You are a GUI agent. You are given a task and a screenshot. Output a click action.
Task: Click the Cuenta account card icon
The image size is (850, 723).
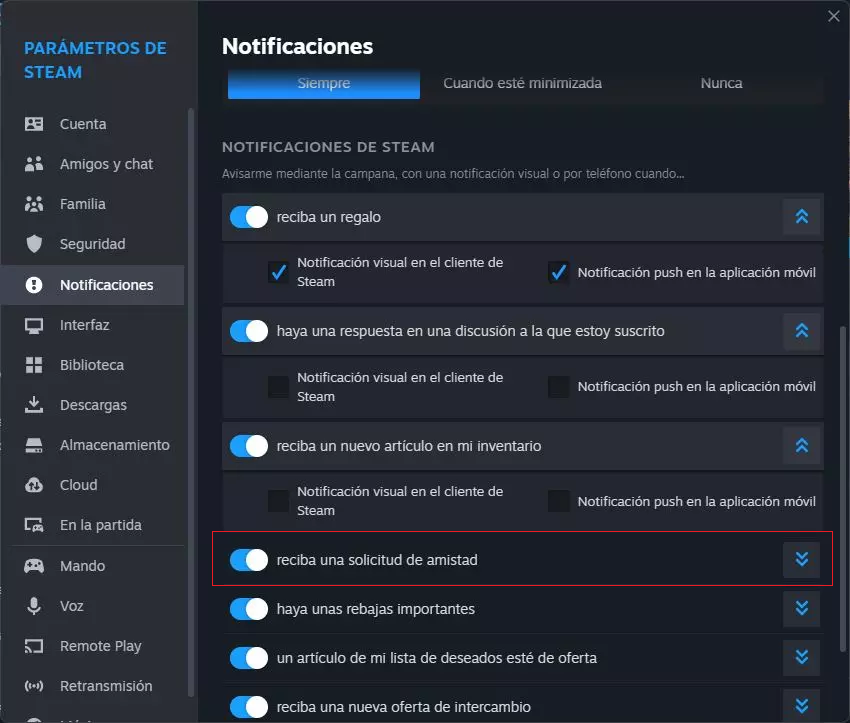pyautogui.click(x=34, y=124)
